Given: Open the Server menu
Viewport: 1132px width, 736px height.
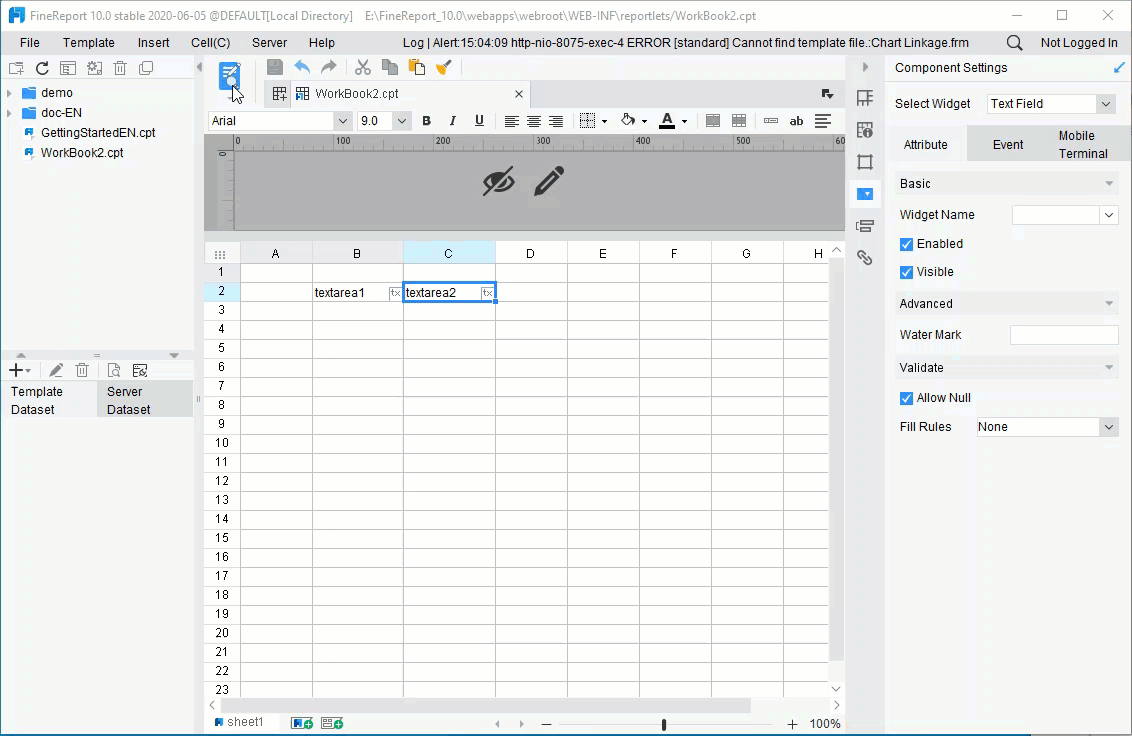Looking at the screenshot, I should pos(269,42).
